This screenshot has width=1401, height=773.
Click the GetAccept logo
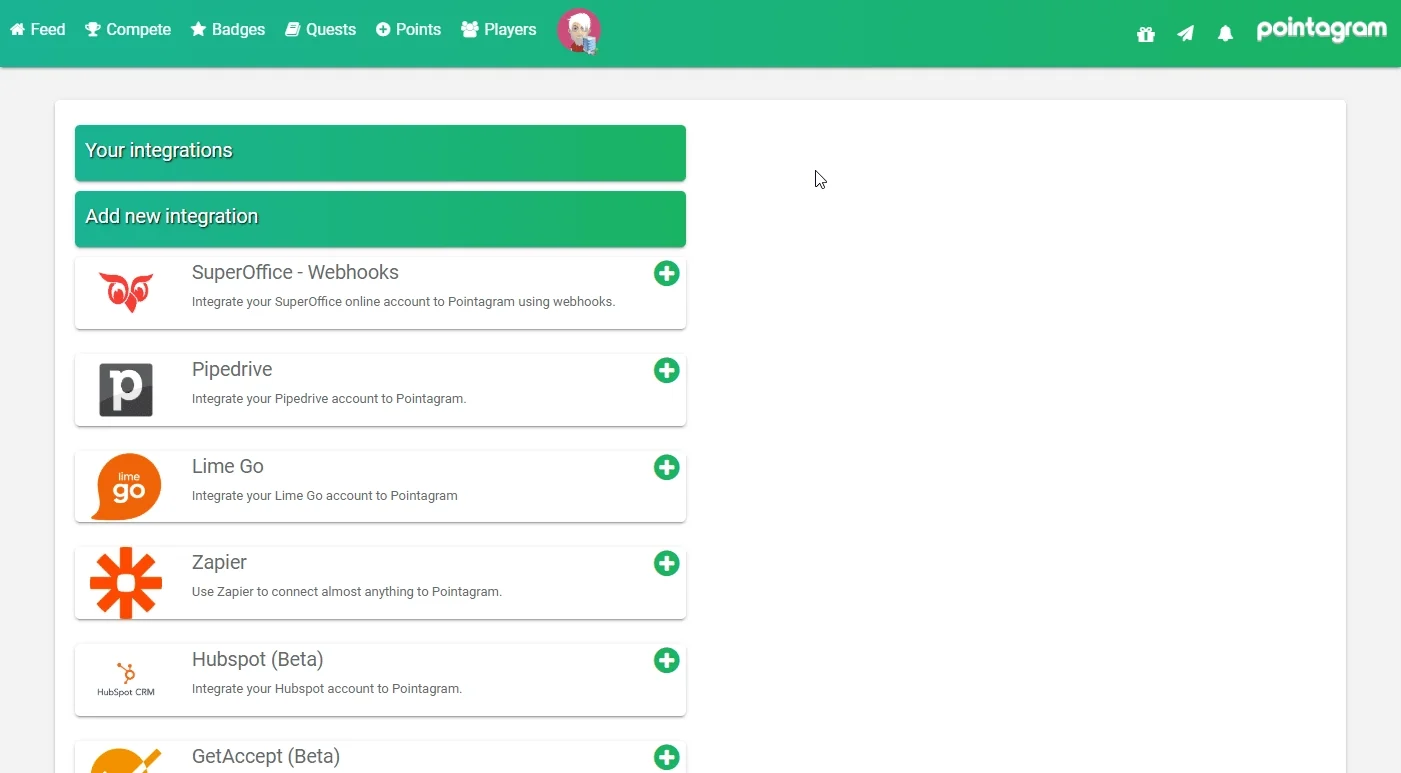pyautogui.click(x=126, y=760)
